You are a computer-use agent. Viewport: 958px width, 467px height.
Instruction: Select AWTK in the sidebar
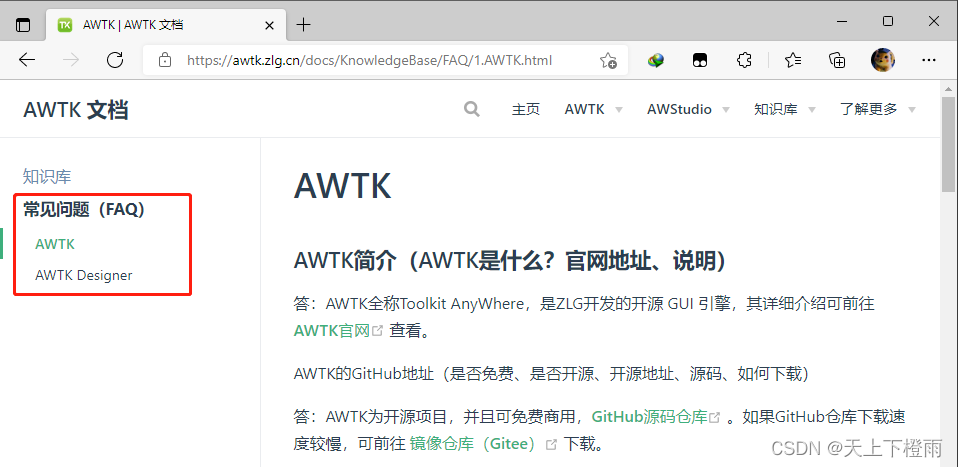point(55,244)
